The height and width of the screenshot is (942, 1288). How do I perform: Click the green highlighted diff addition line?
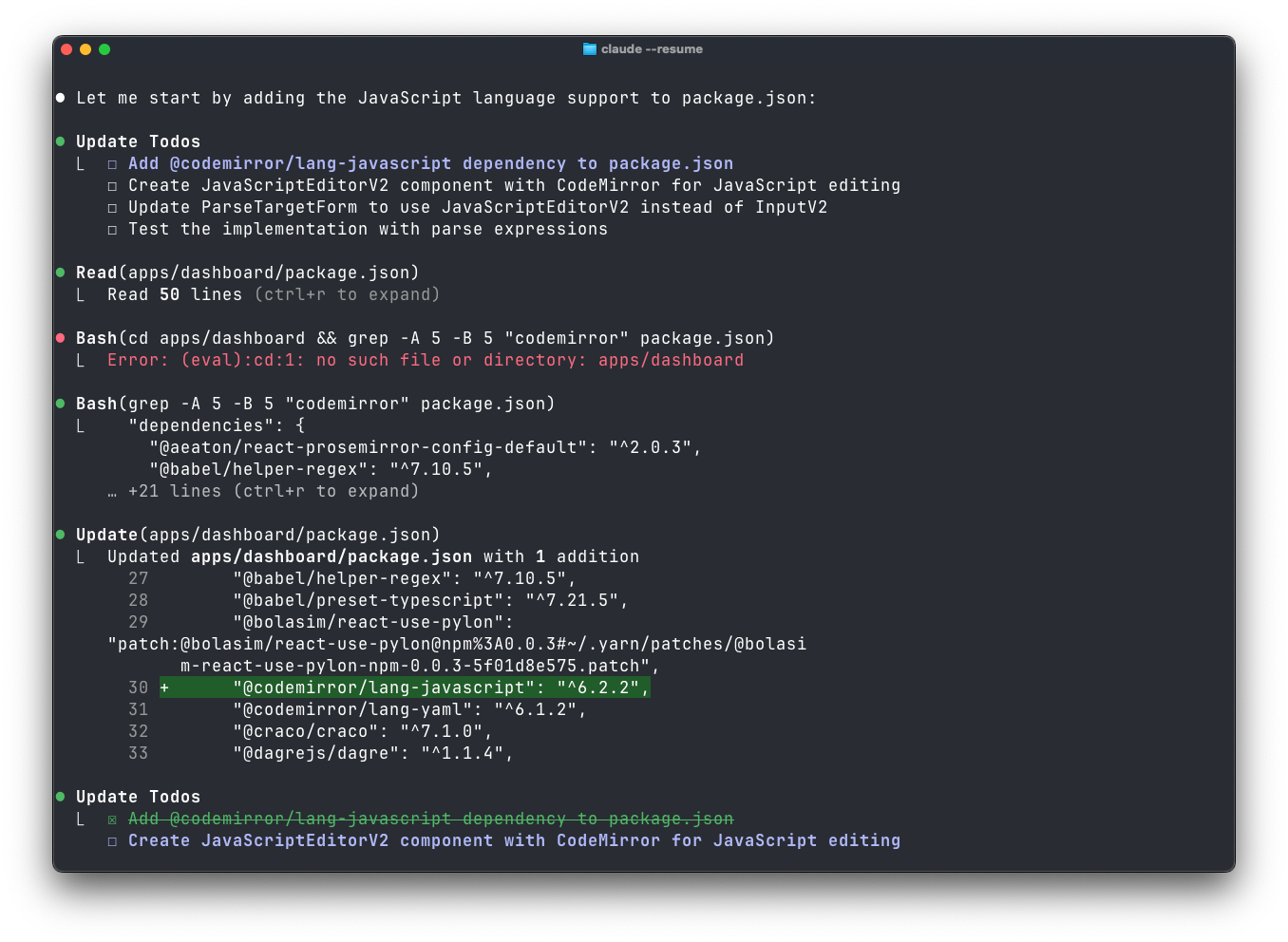point(406,687)
